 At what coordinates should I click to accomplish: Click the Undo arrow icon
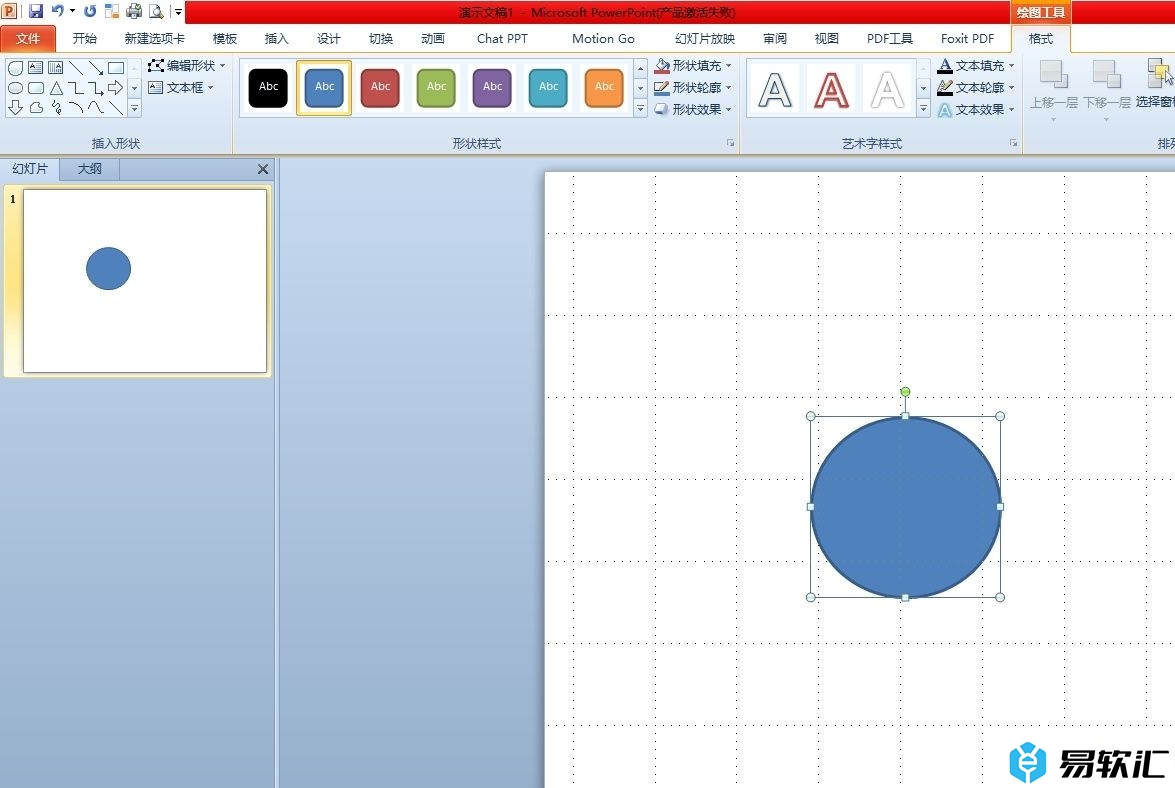click(58, 11)
